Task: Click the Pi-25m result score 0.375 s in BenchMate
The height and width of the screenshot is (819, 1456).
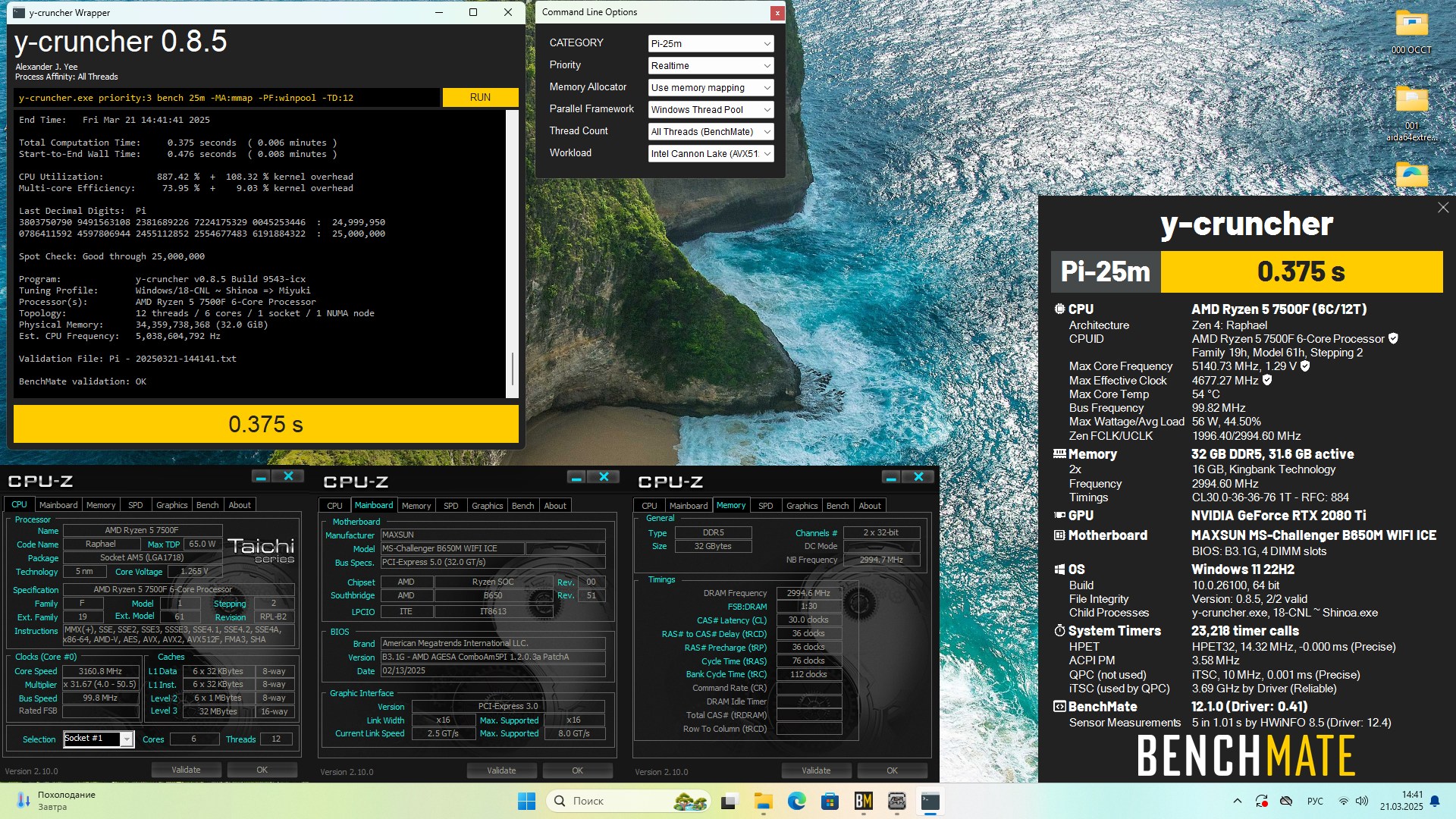Action: tap(1301, 271)
